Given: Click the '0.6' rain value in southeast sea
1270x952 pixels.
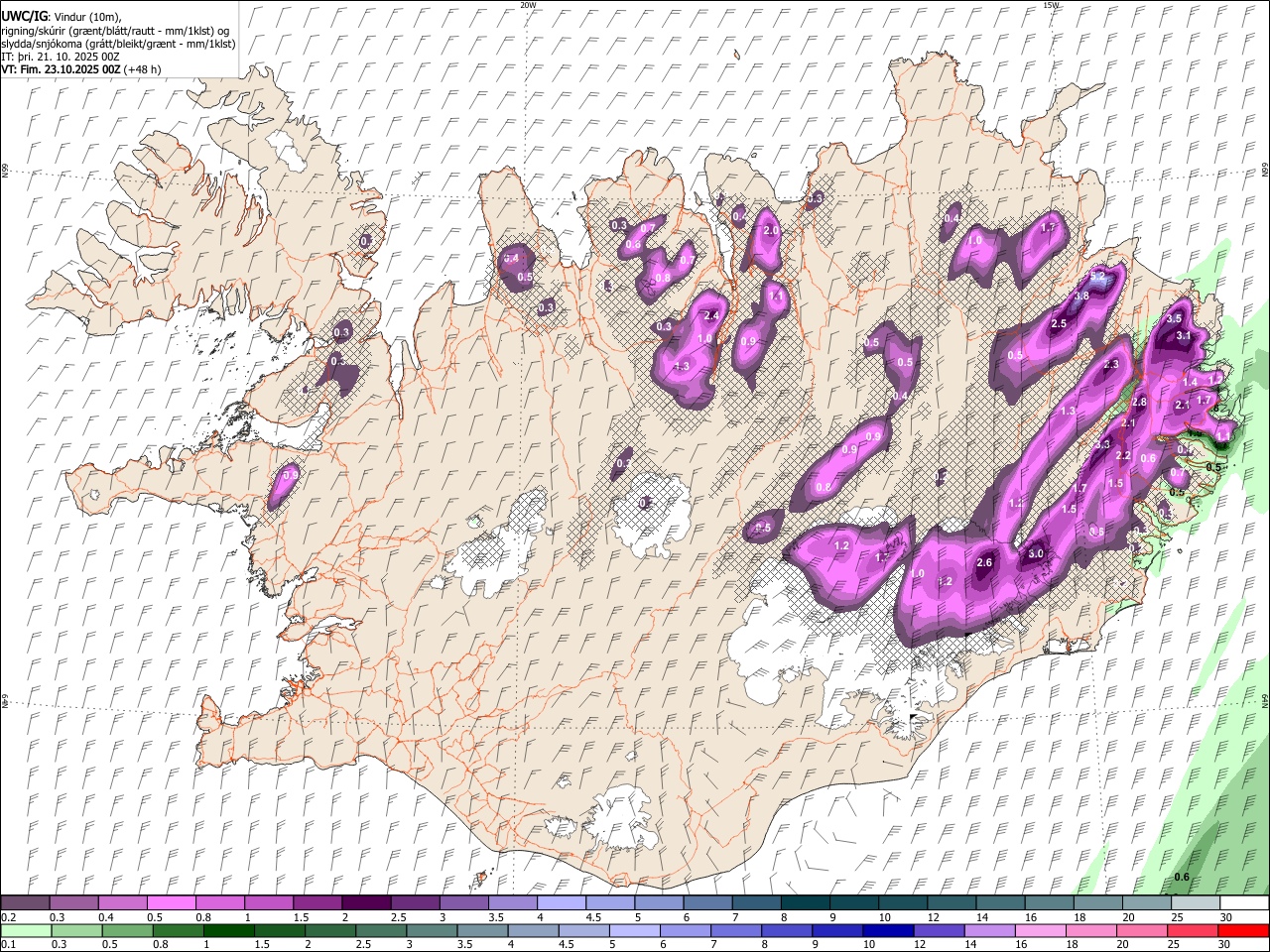Looking at the screenshot, I should (1182, 877).
